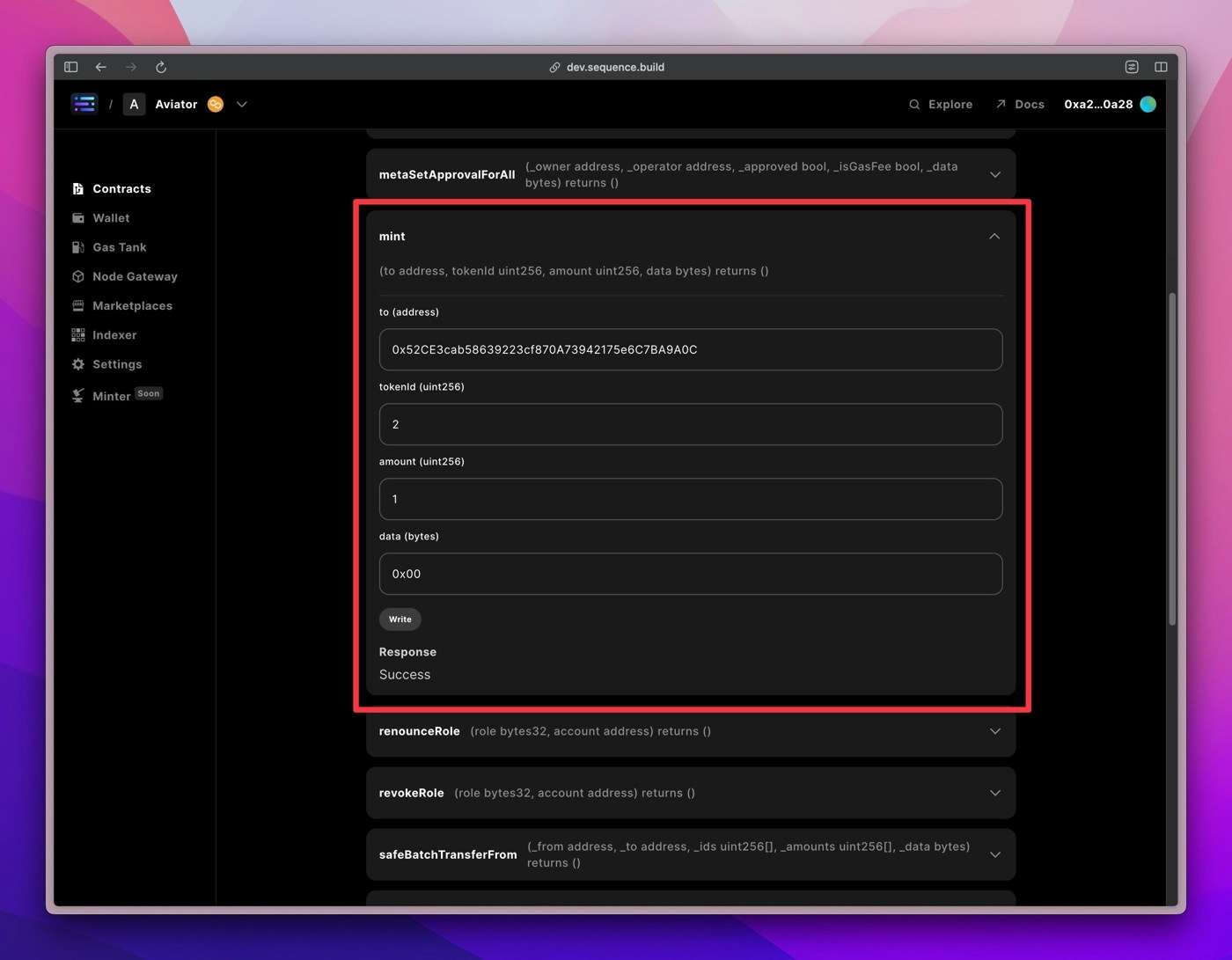Open the Docs link
The height and width of the screenshot is (960, 1232).
point(1020,104)
